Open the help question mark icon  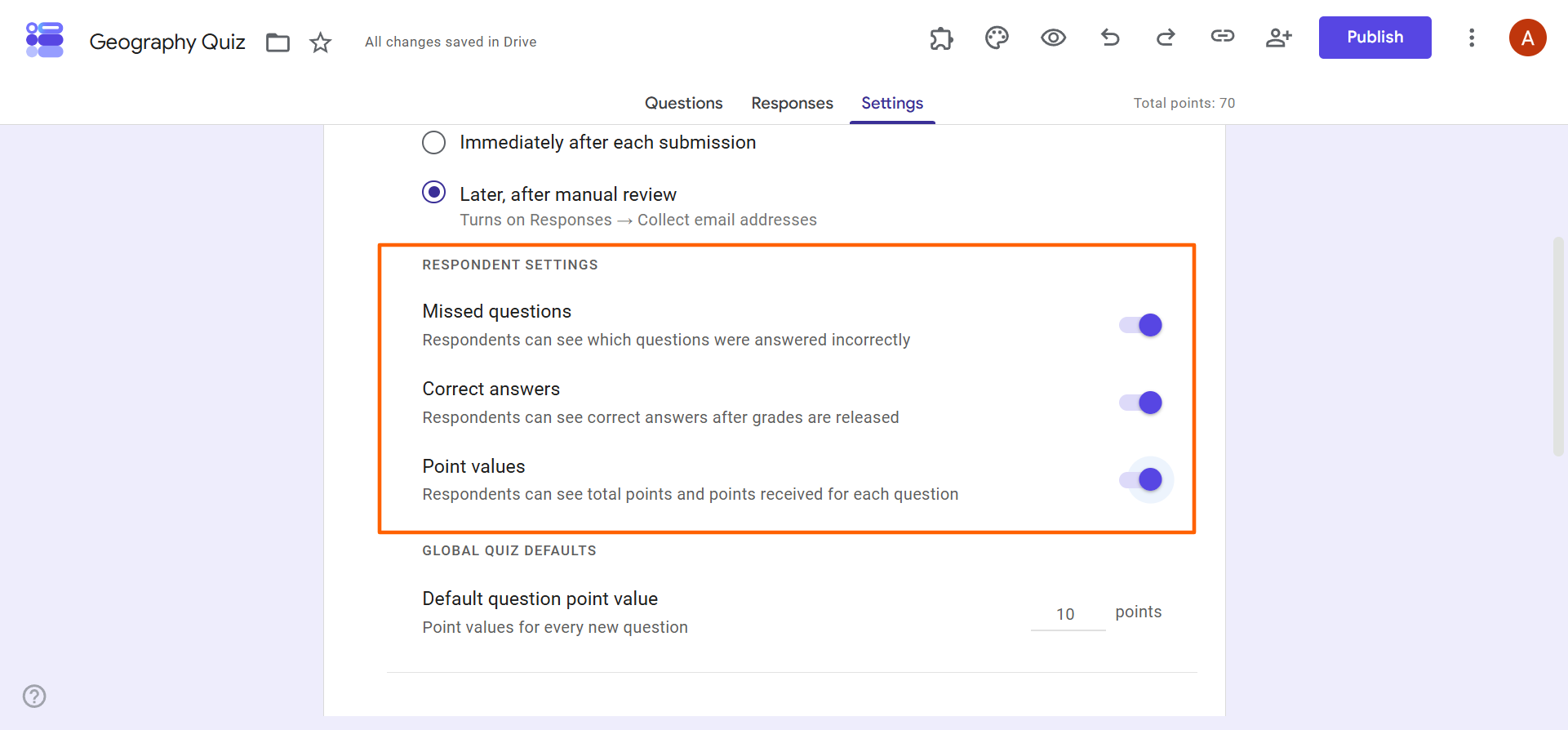click(34, 697)
